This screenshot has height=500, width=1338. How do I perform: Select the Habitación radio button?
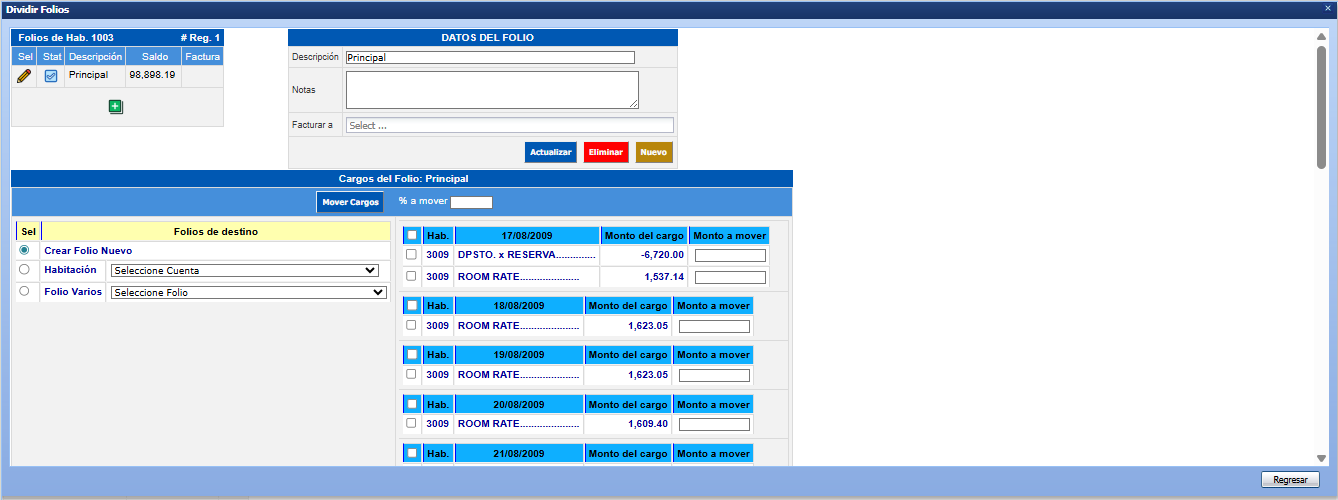pos(24,270)
